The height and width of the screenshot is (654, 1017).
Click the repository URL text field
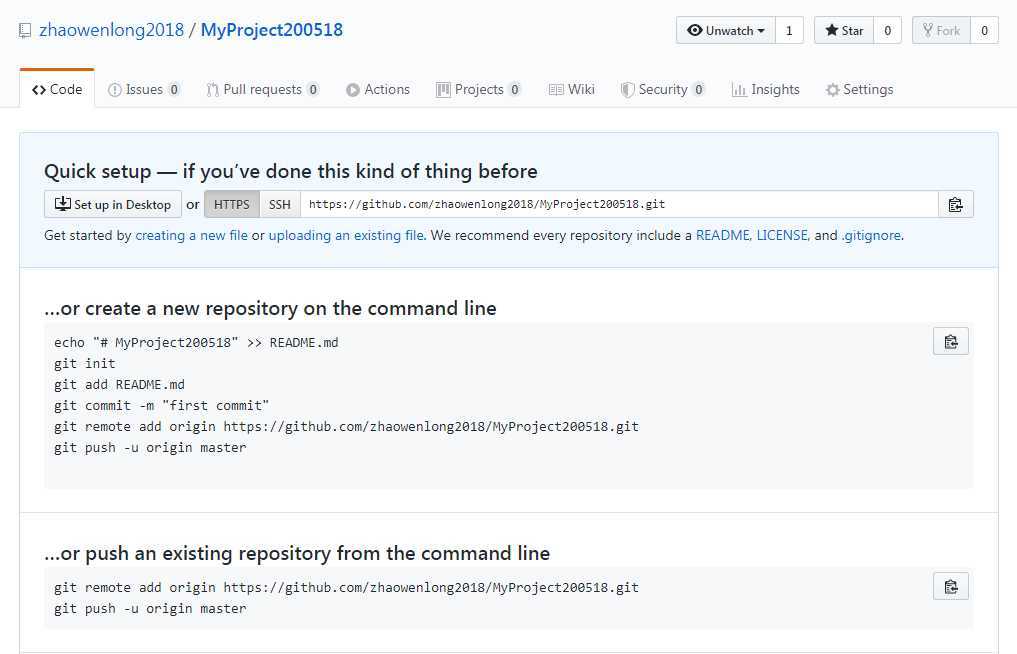[619, 205]
